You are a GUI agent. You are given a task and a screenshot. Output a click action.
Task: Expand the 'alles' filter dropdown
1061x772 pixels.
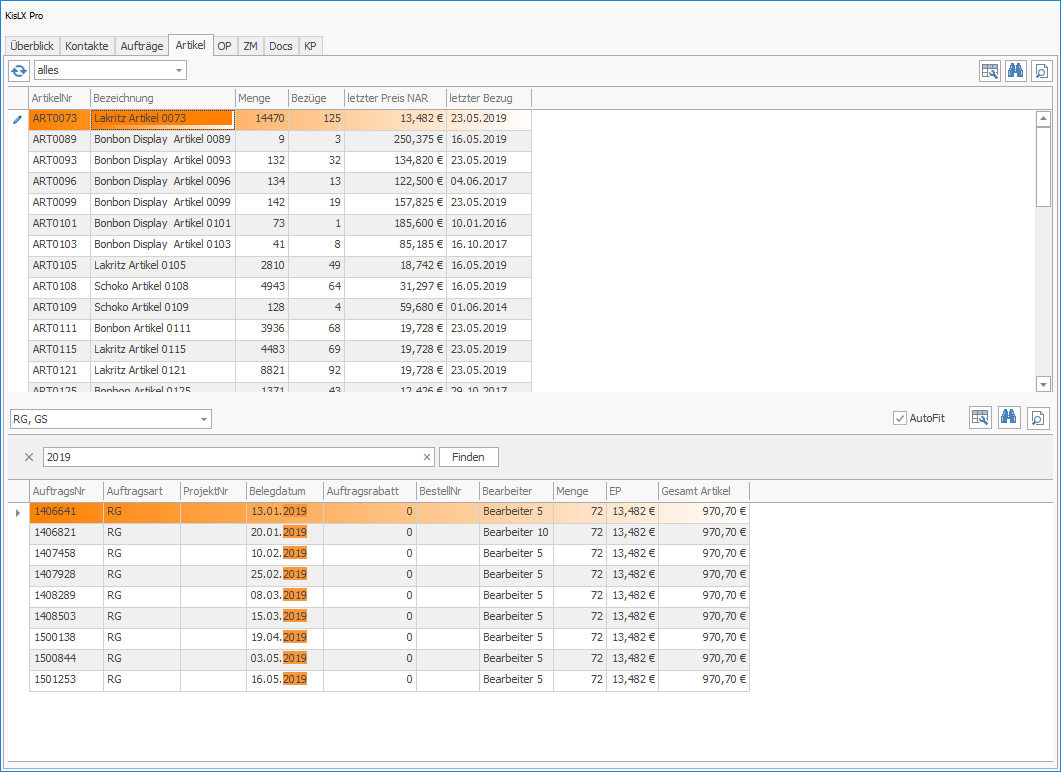179,70
